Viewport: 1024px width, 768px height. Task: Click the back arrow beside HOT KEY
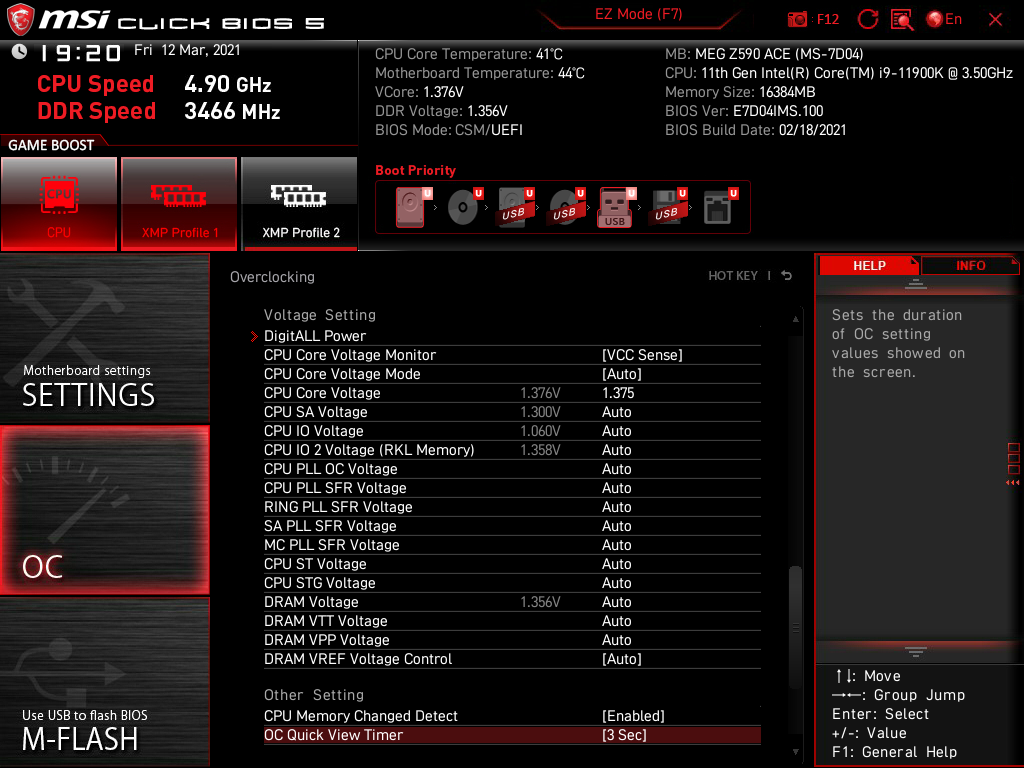point(786,276)
